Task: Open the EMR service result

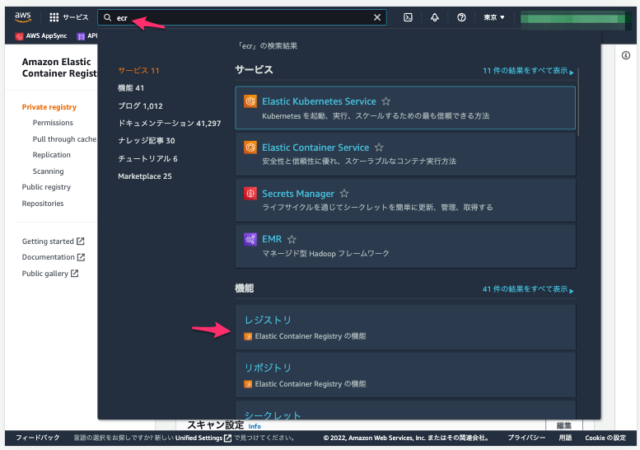Action: (405, 246)
